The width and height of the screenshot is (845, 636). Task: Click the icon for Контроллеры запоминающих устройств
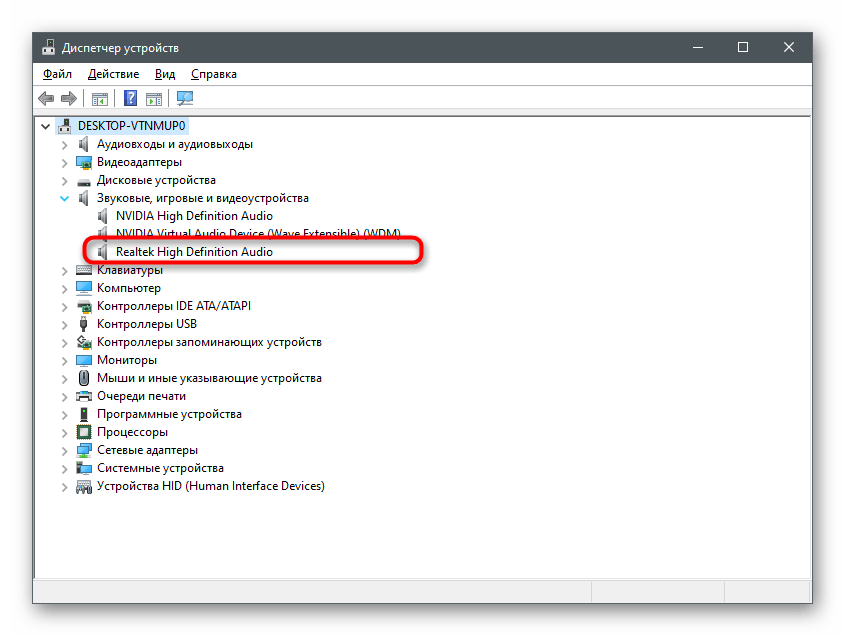(84, 342)
